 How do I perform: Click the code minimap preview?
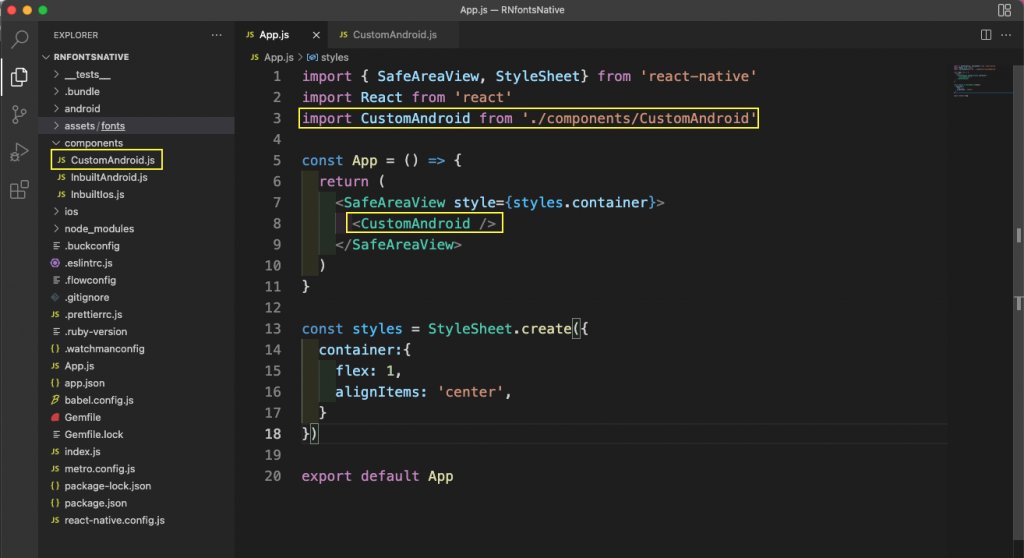click(x=974, y=80)
